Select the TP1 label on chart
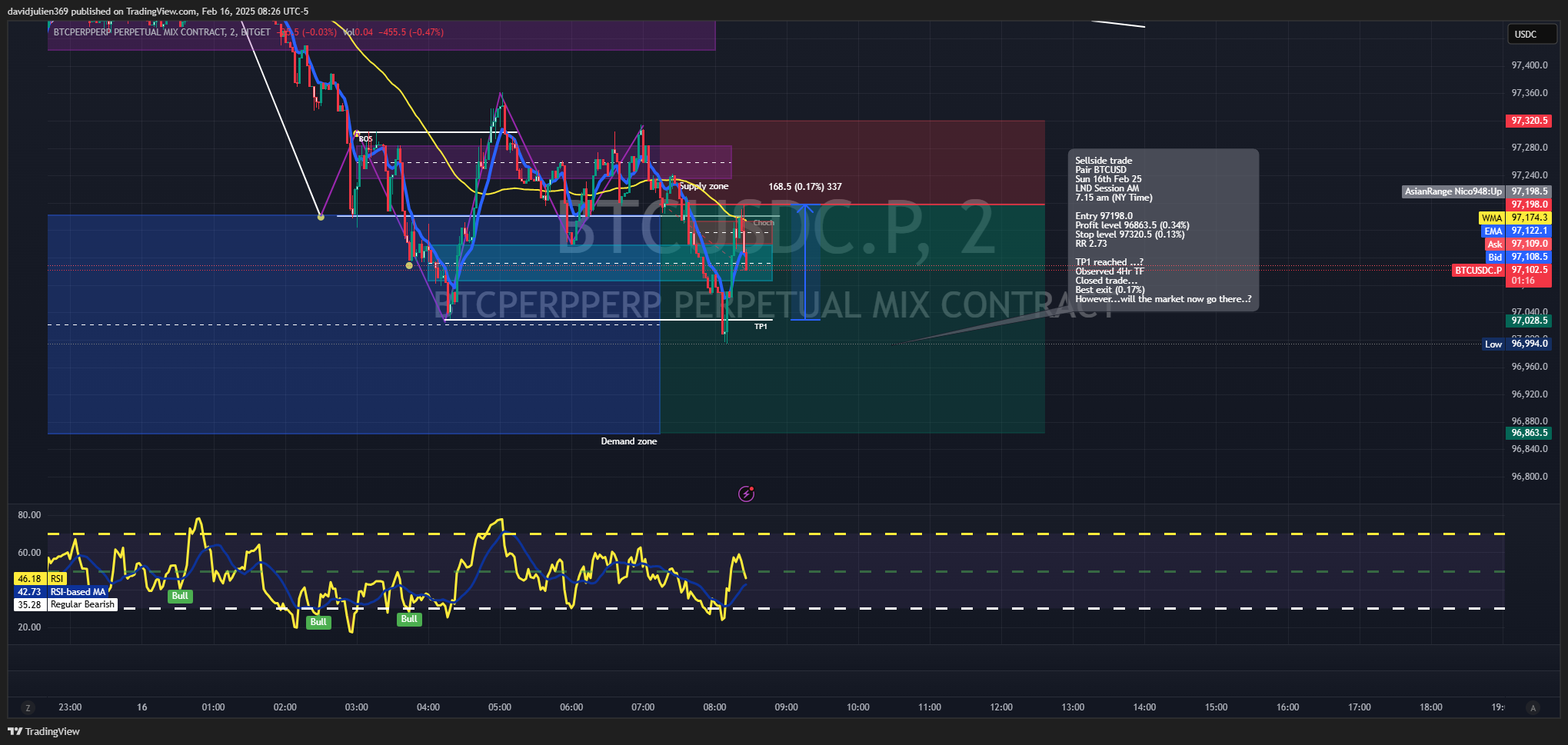 pyautogui.click(x=761, y=327)
